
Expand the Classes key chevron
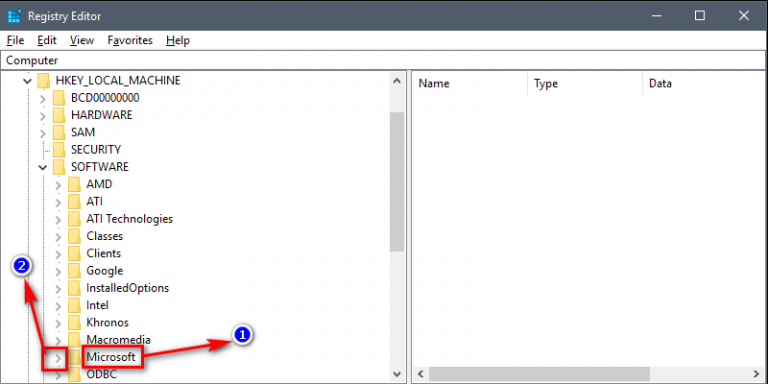58,237
